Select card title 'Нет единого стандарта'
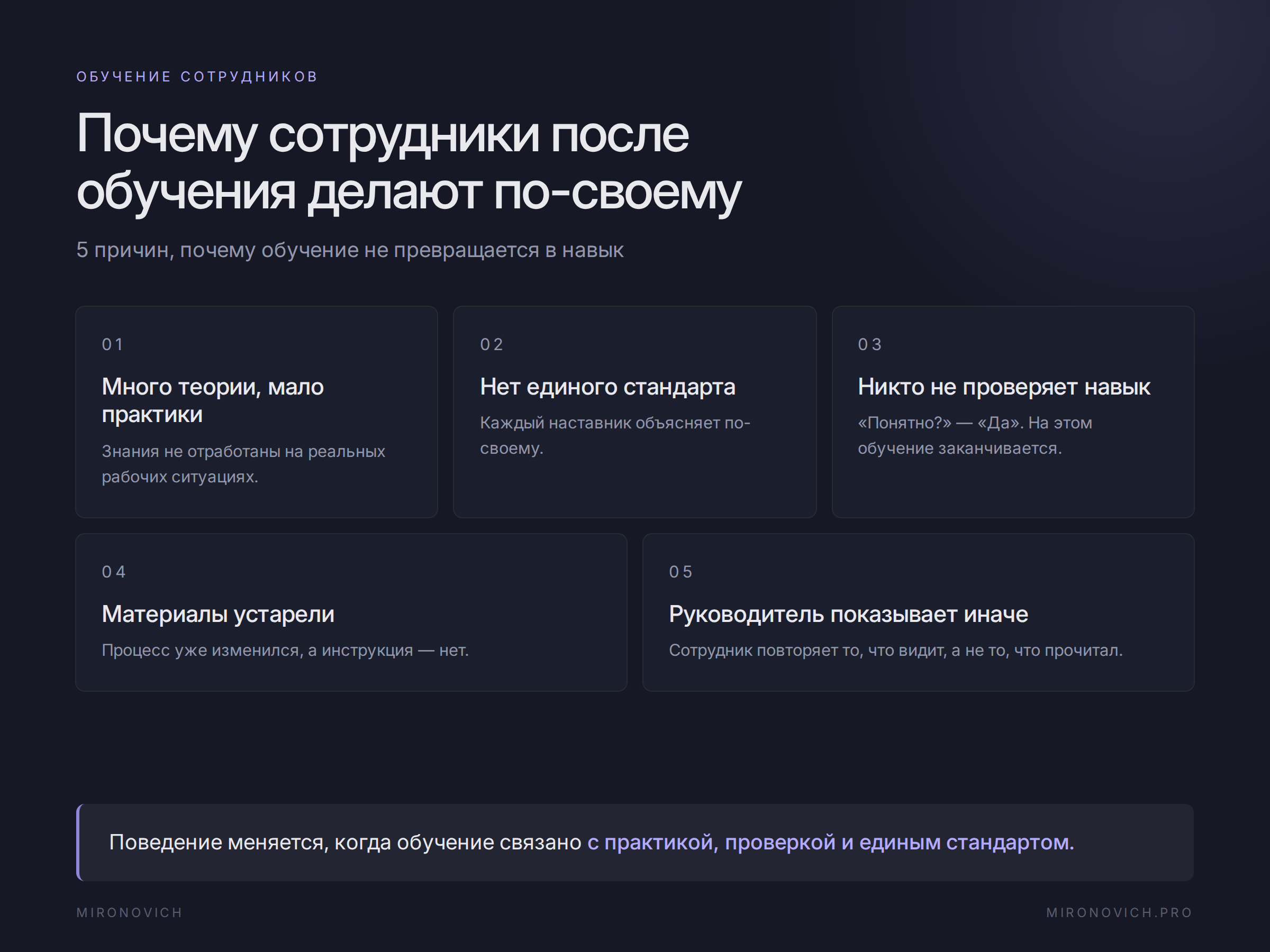The width and height of the screenshot is (1270, 952). coord(607,387)
